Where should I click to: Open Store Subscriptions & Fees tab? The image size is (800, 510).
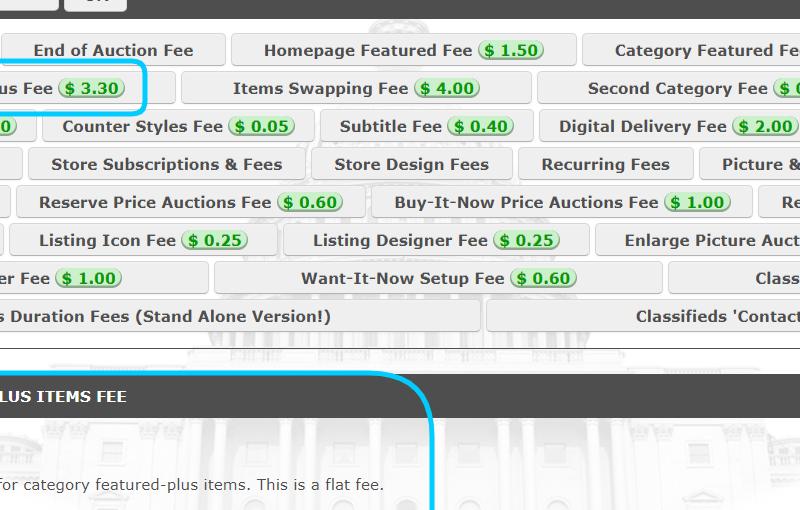pos(167,164)
